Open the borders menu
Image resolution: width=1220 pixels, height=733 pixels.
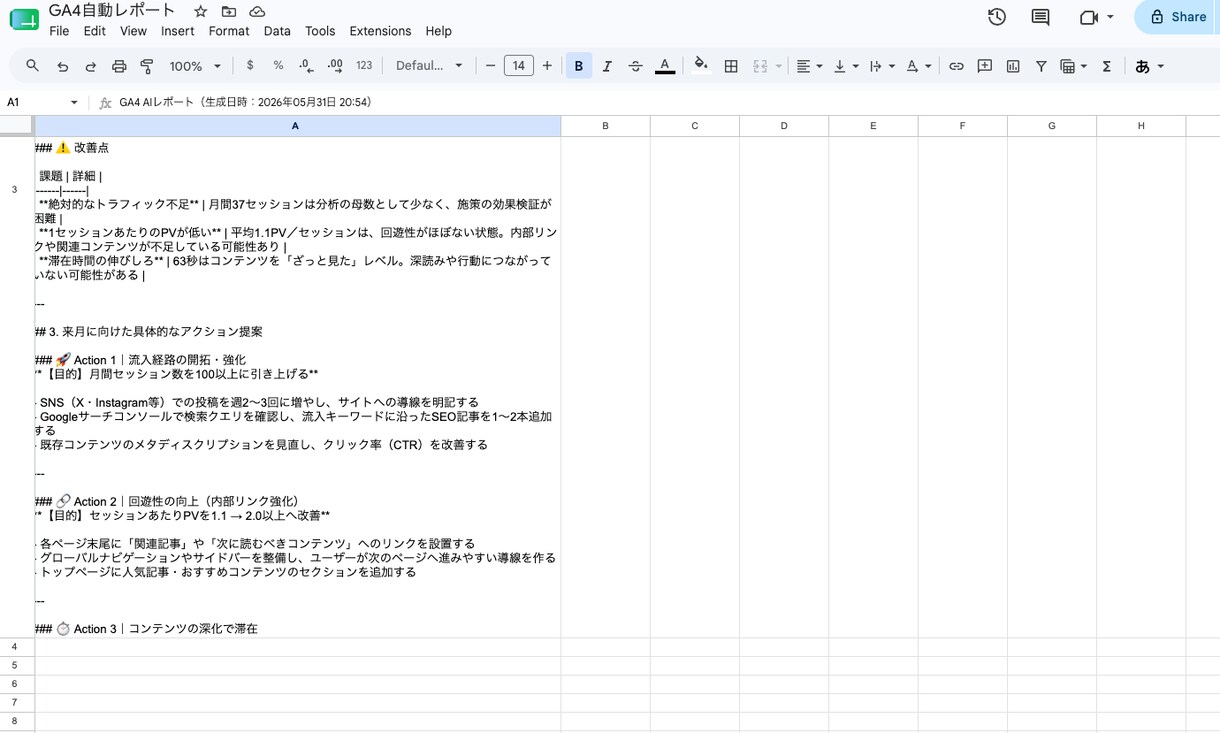point(731,66)
